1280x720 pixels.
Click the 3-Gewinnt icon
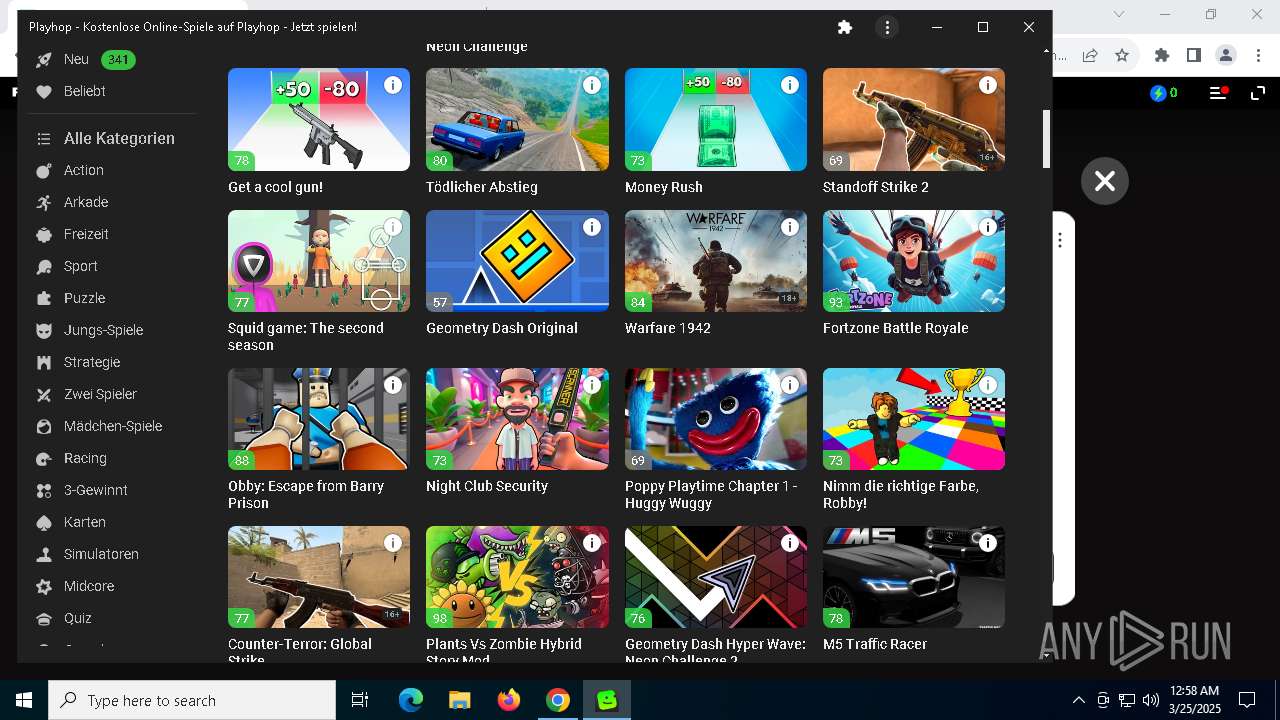[44, 491]
